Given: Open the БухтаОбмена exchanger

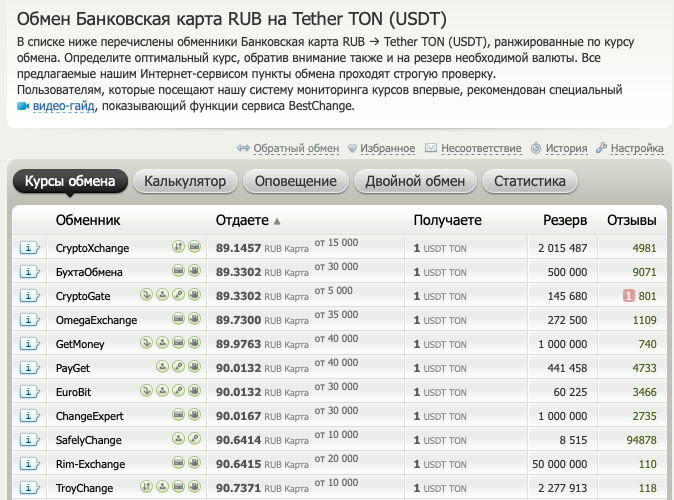Looking at the screenshot, I should pyautogui.click(x=89, y=272).
